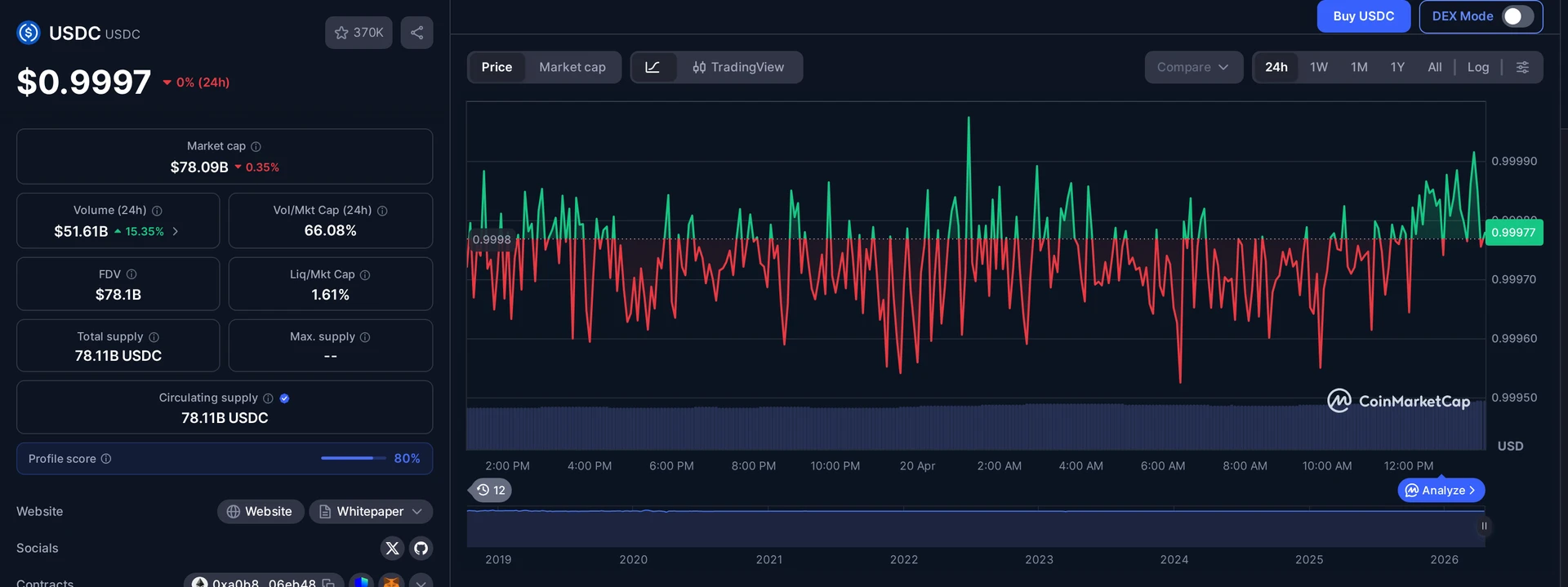Click the 20 Apr label on time axis

917,465
